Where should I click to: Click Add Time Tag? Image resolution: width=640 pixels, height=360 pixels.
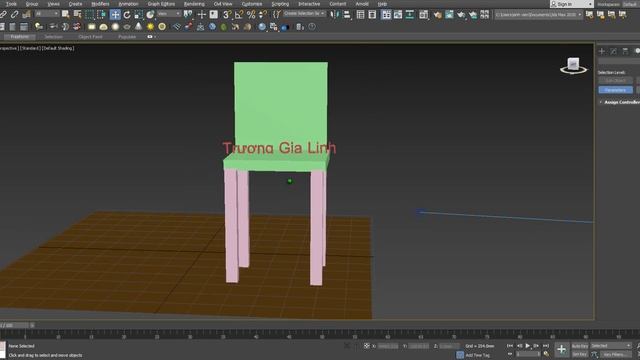pyautogui.click(x=478, y=355)
